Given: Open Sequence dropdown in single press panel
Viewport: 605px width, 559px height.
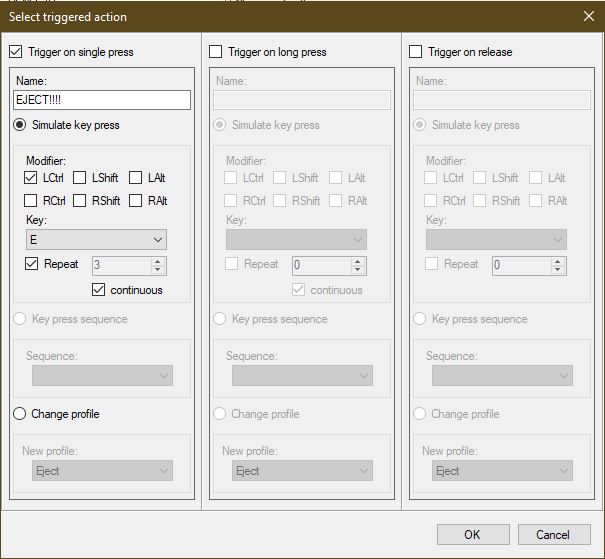Looking at the screenshot, I should (102, 375).
